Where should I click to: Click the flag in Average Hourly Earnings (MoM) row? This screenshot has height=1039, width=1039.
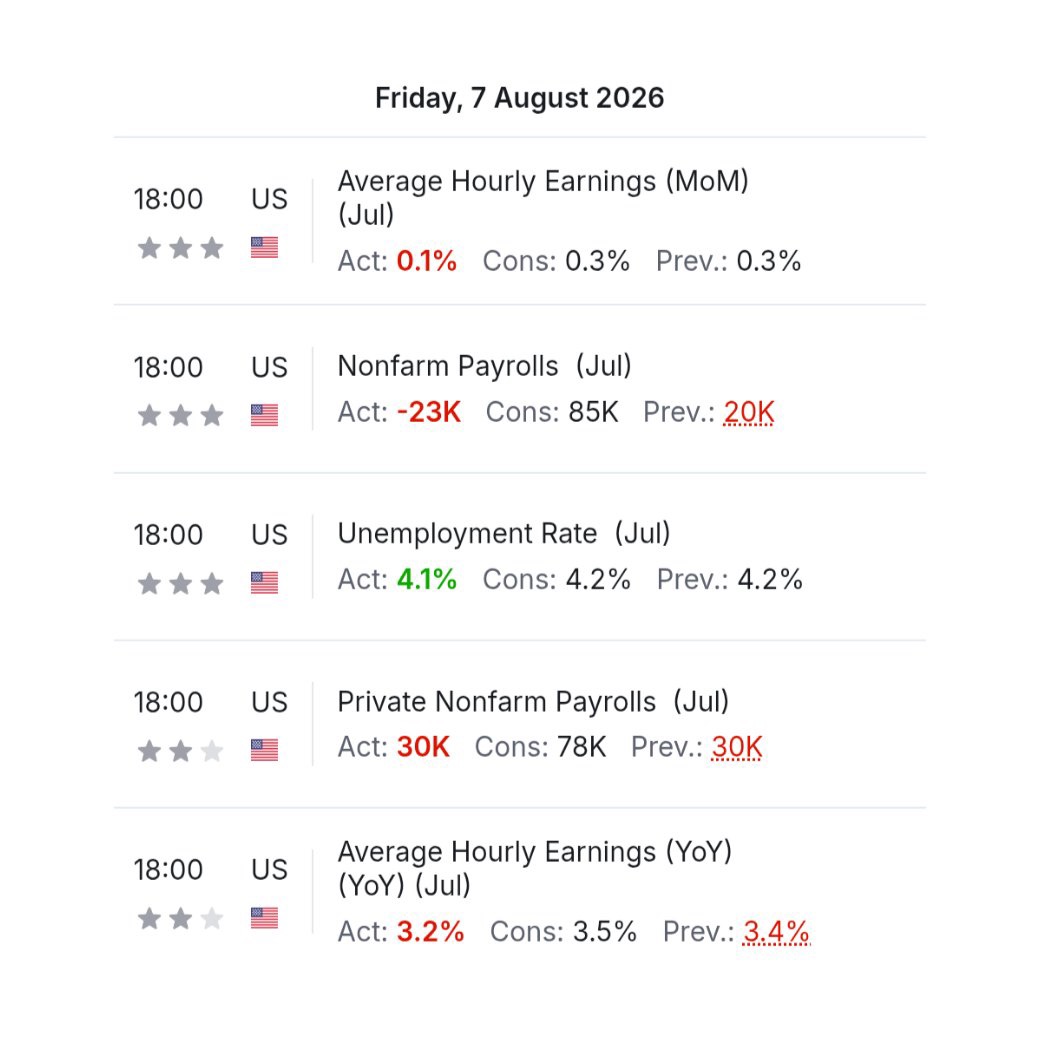point(264,248)
